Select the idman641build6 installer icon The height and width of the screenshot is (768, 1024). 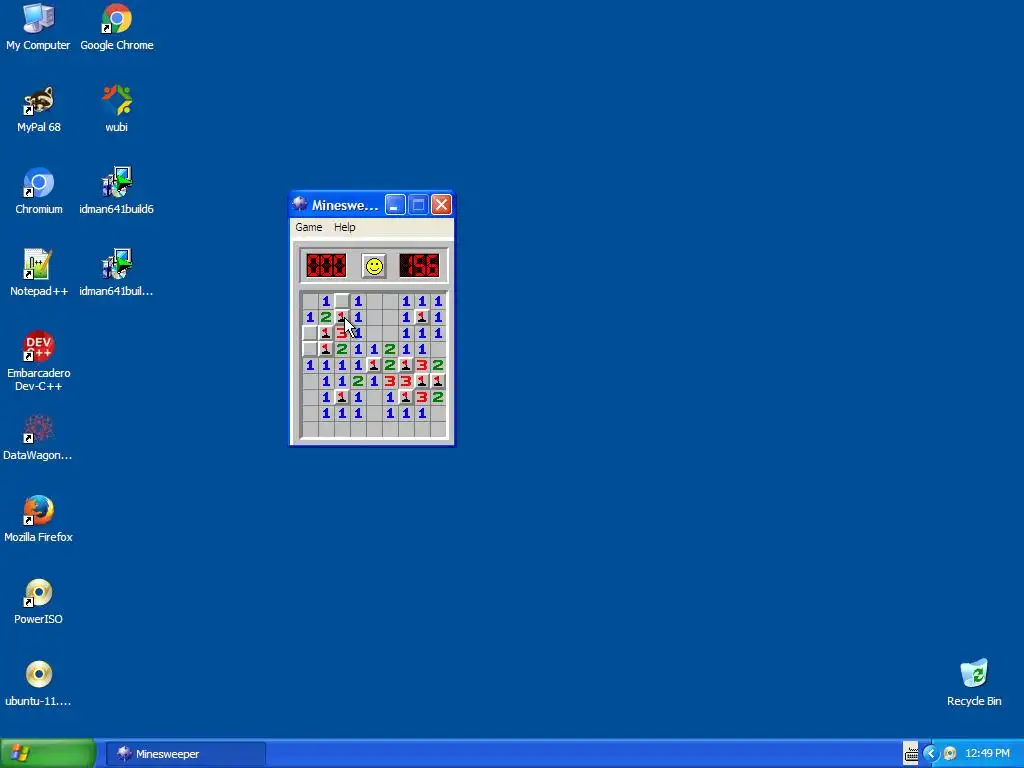click(x=116, y=192)
